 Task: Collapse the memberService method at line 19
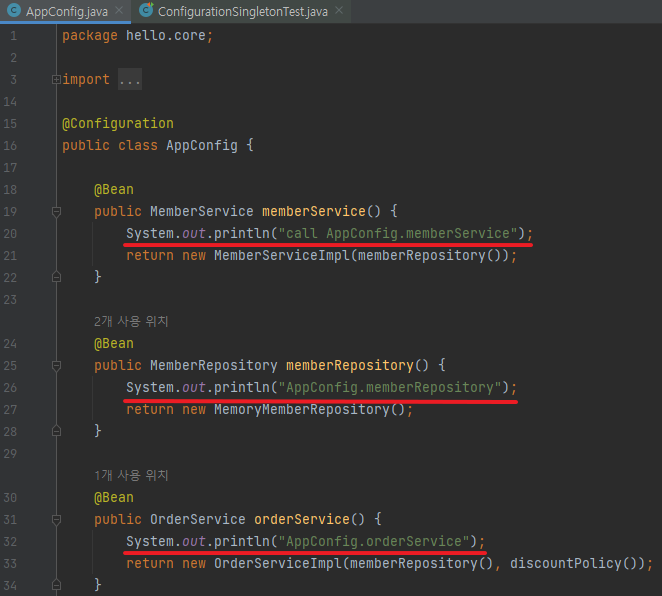(x=56, y=211)
